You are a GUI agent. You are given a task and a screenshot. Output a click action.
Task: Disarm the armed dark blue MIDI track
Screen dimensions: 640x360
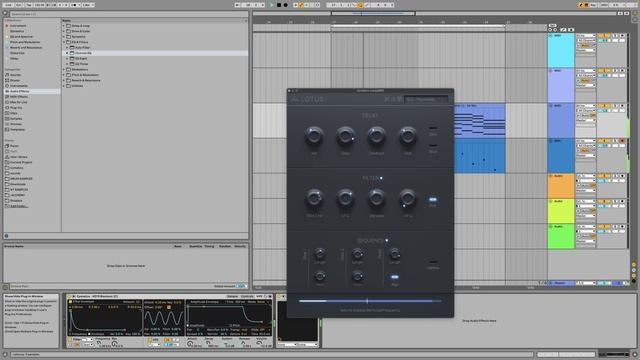tap(622, 141)
